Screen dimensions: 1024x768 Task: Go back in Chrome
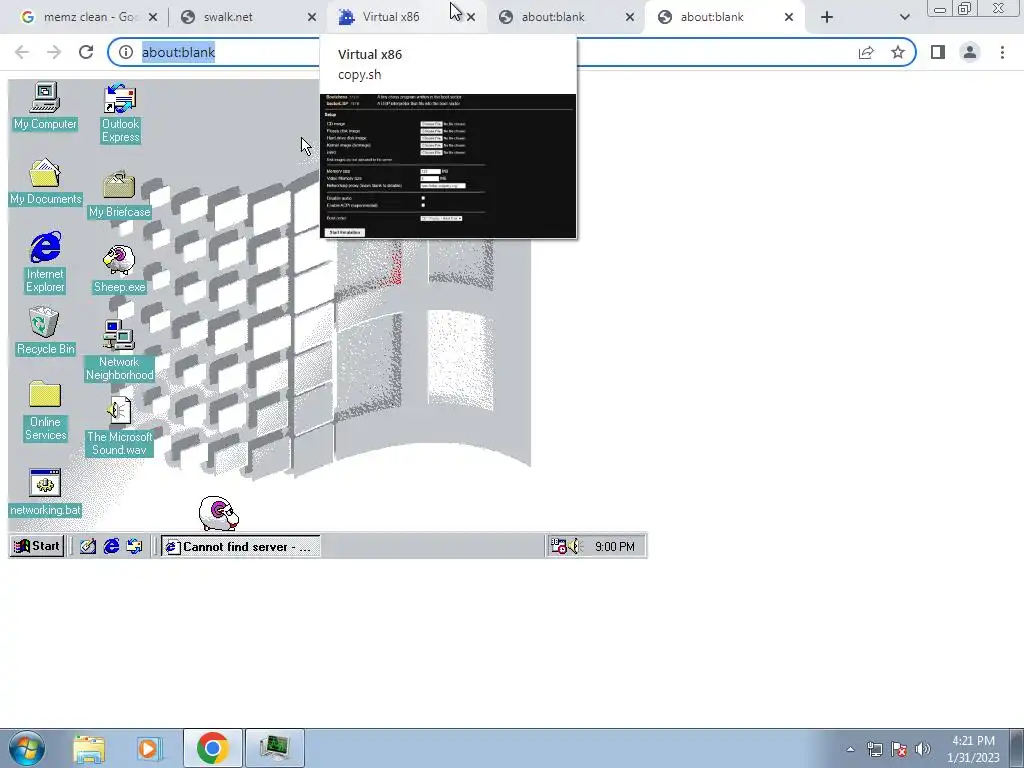coord(22,52)
